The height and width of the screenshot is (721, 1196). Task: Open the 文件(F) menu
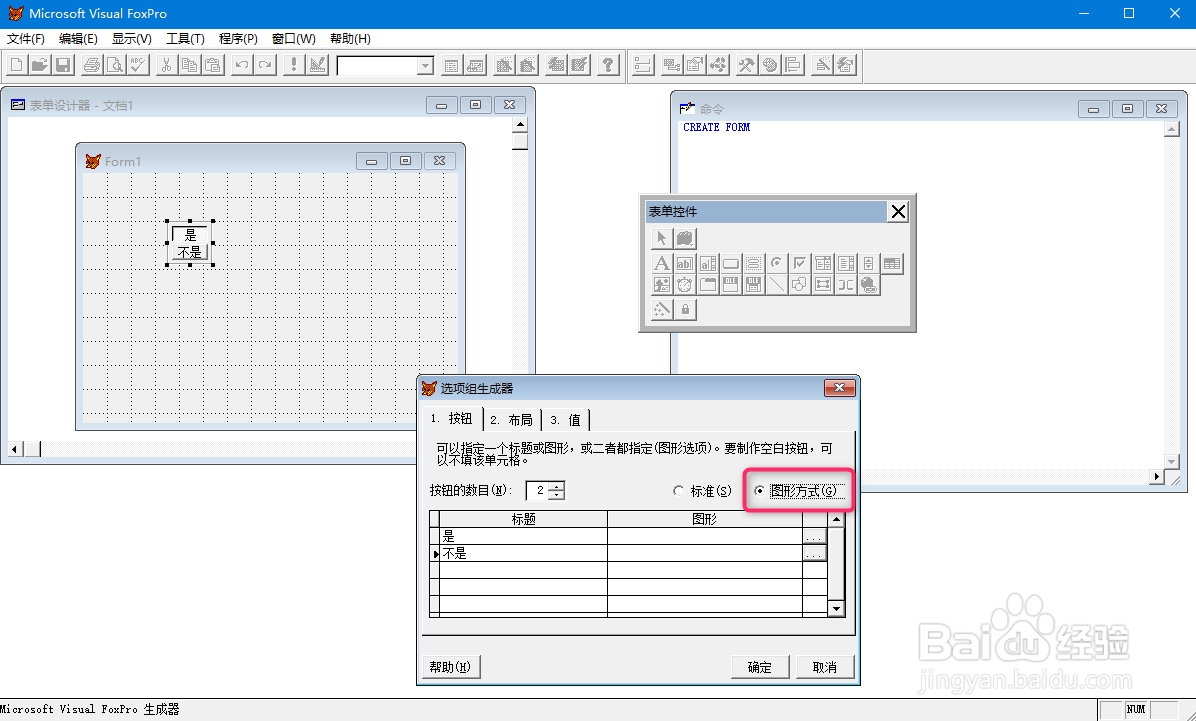tap(26, 38)
